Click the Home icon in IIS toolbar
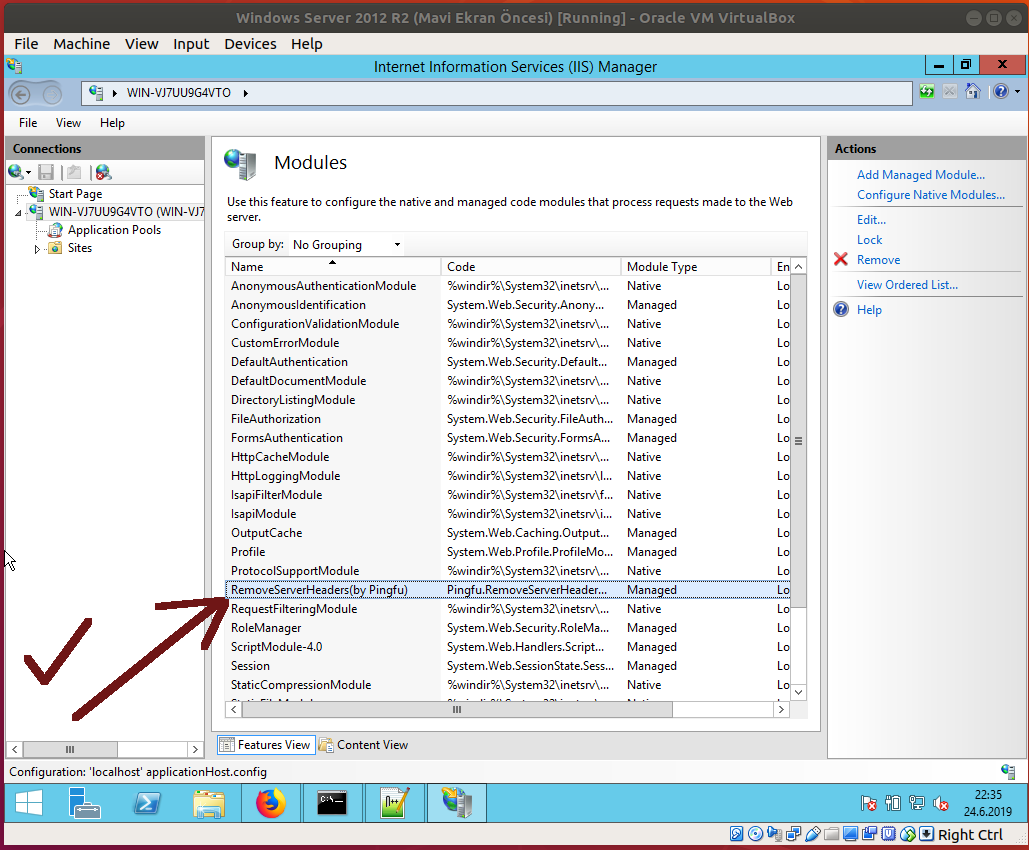 pos(973,92)
